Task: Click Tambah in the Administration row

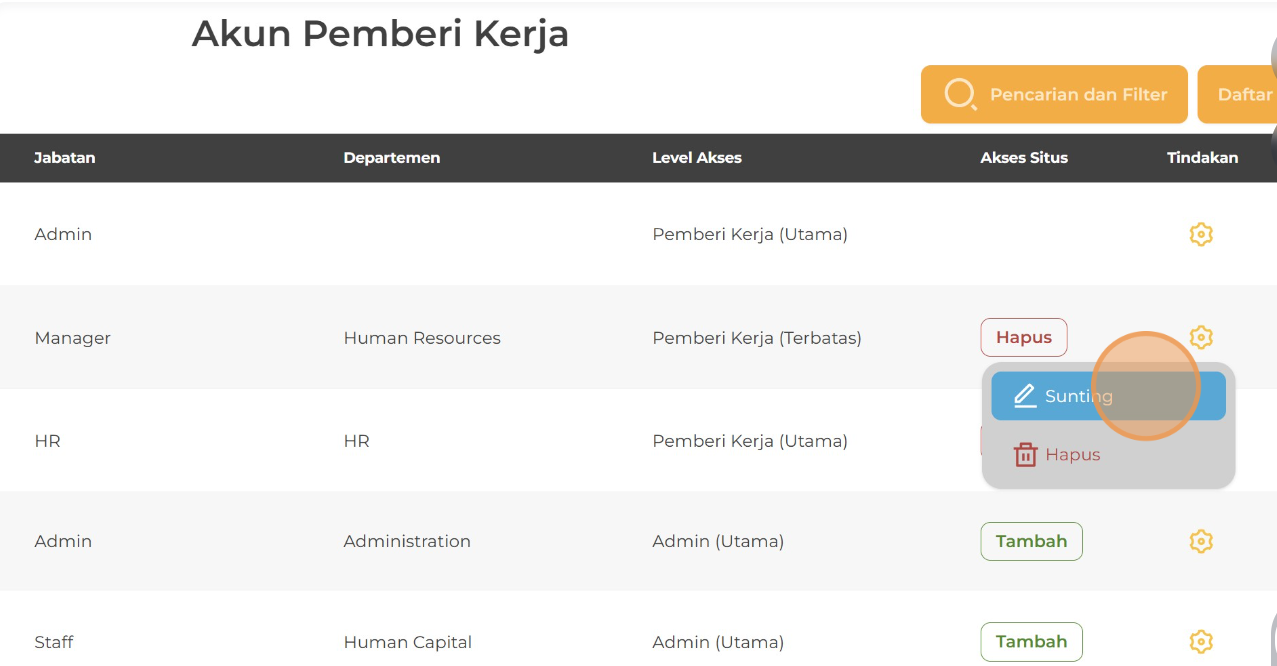Action: (1031, 541)
